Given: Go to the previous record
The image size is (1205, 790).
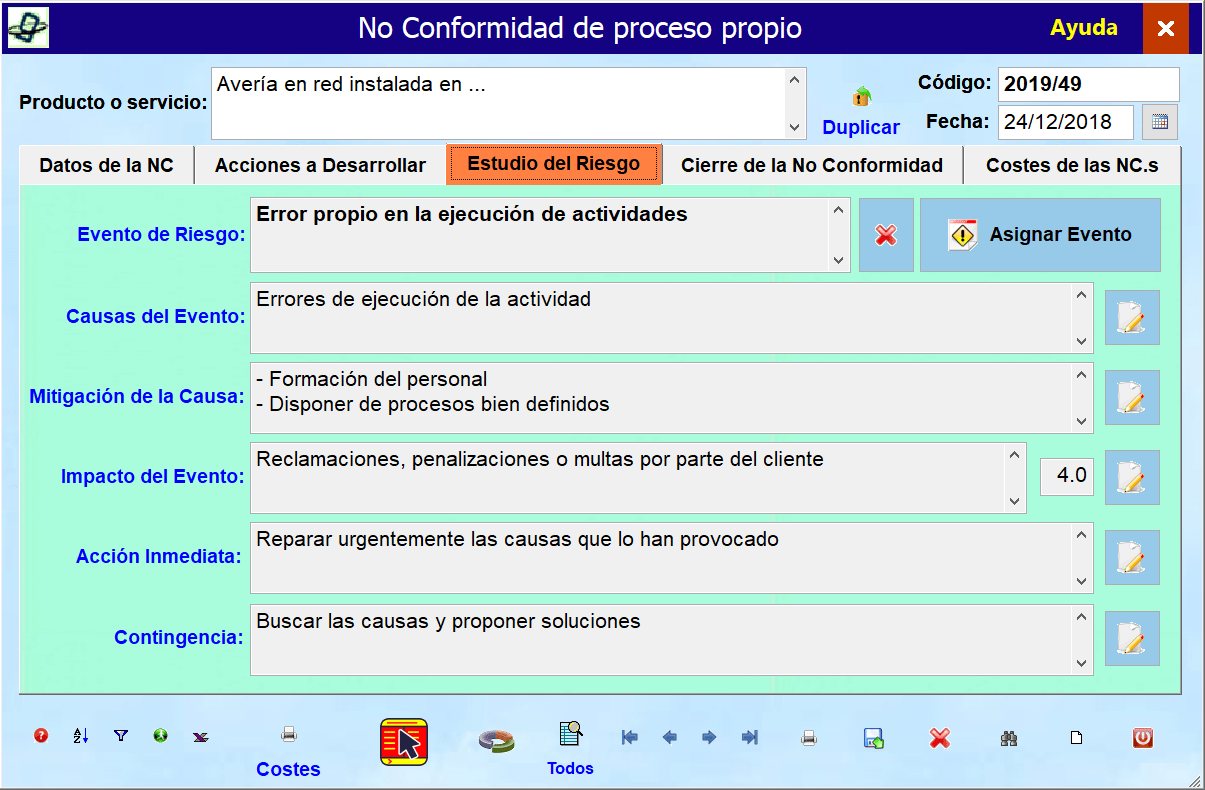Looking at the screenshot, I should click(670, 738).
